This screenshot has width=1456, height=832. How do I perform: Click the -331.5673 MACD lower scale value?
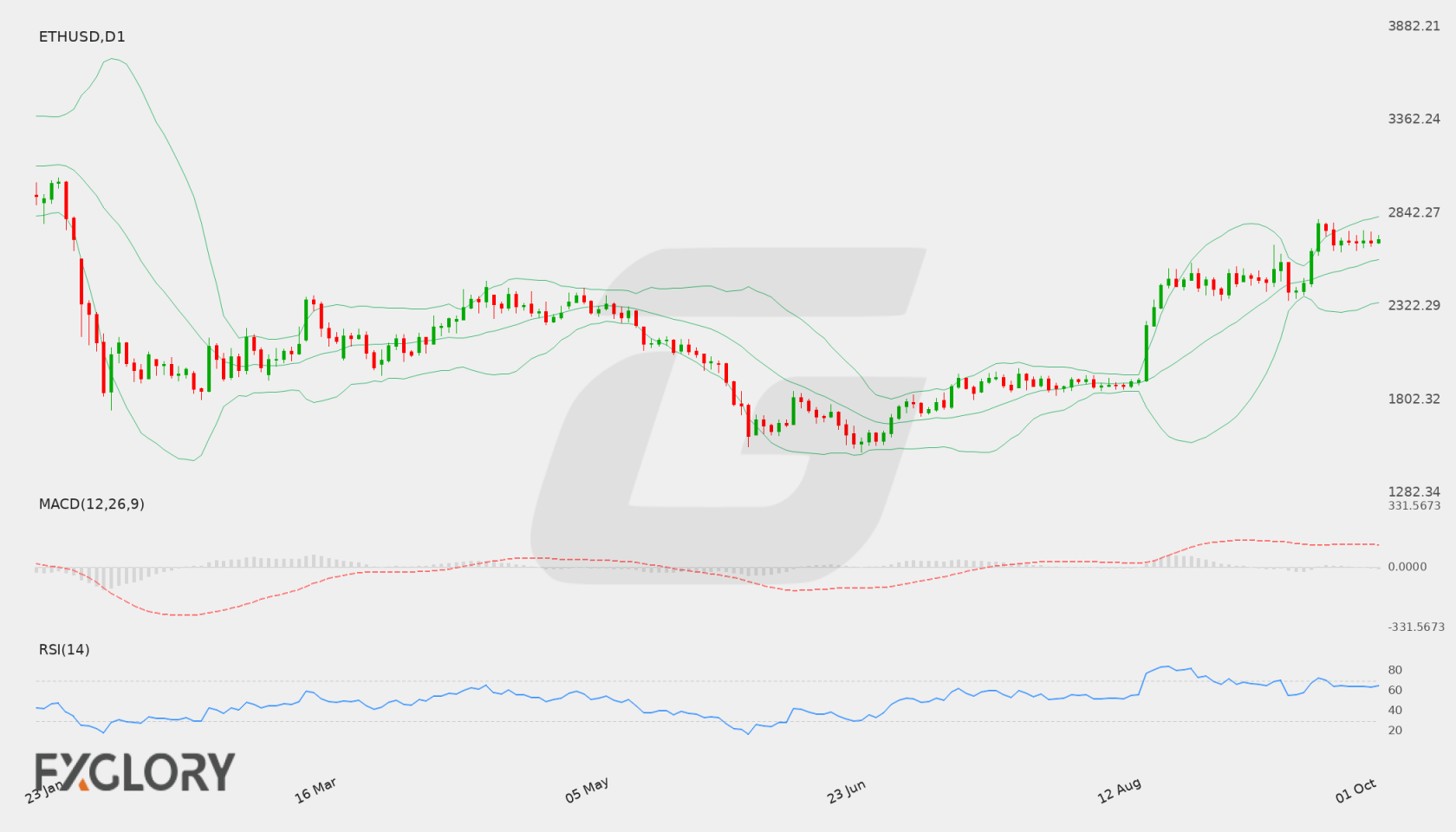(x=1417, y=627)
